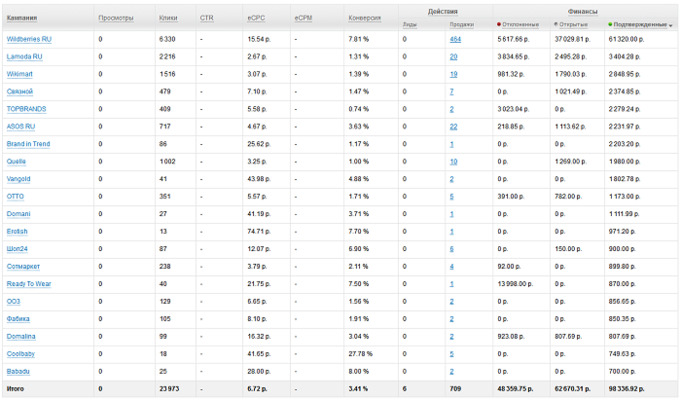
Task: Select the total 48 359.75 р. value
Action: pos(515,389)
